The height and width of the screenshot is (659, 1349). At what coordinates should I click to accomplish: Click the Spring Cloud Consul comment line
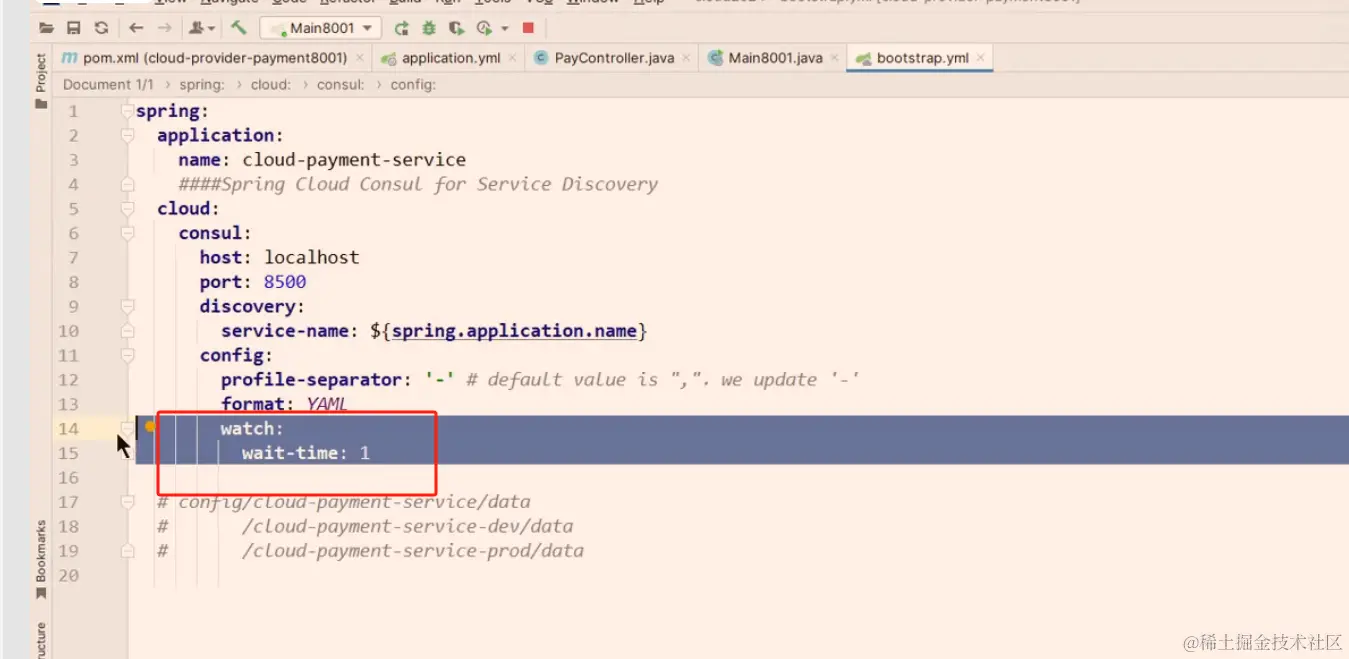click(418, 184)
